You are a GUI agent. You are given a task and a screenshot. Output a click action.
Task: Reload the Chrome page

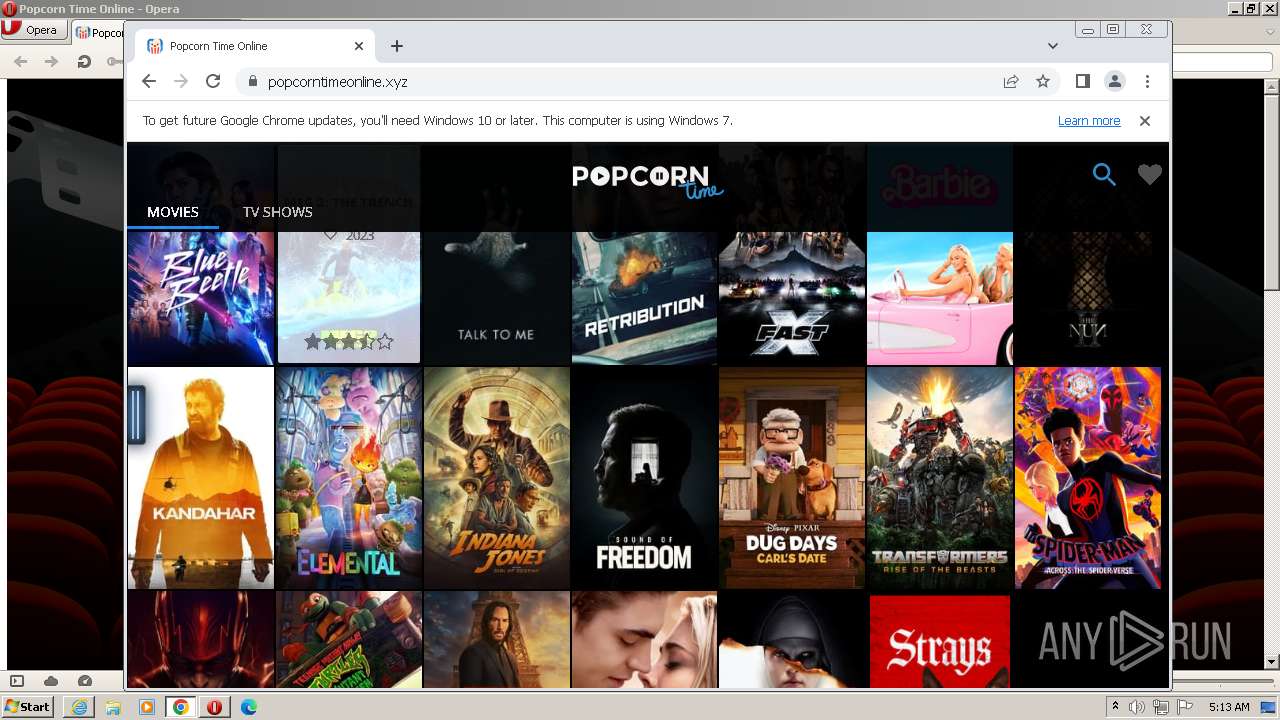tap(213, 81)
